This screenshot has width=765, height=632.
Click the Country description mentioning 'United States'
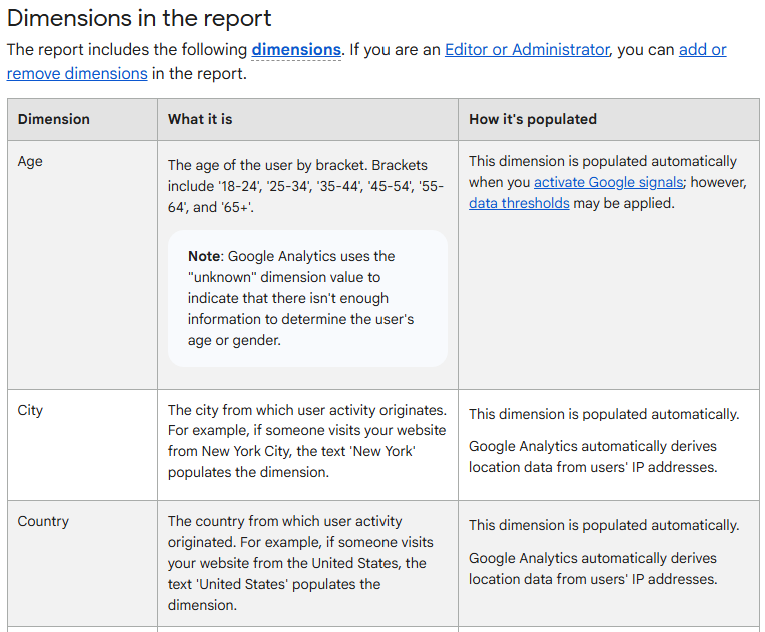click(x=300, y=562)
